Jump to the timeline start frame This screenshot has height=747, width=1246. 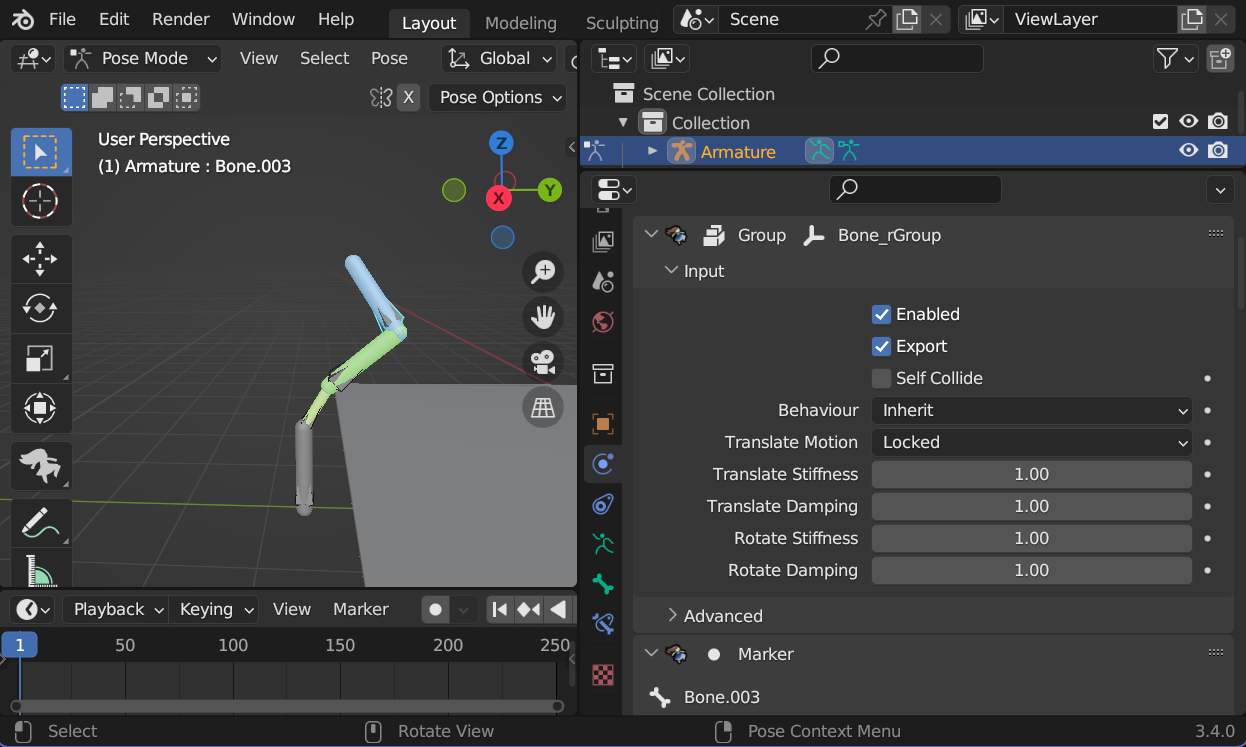[x=500, y=609]
